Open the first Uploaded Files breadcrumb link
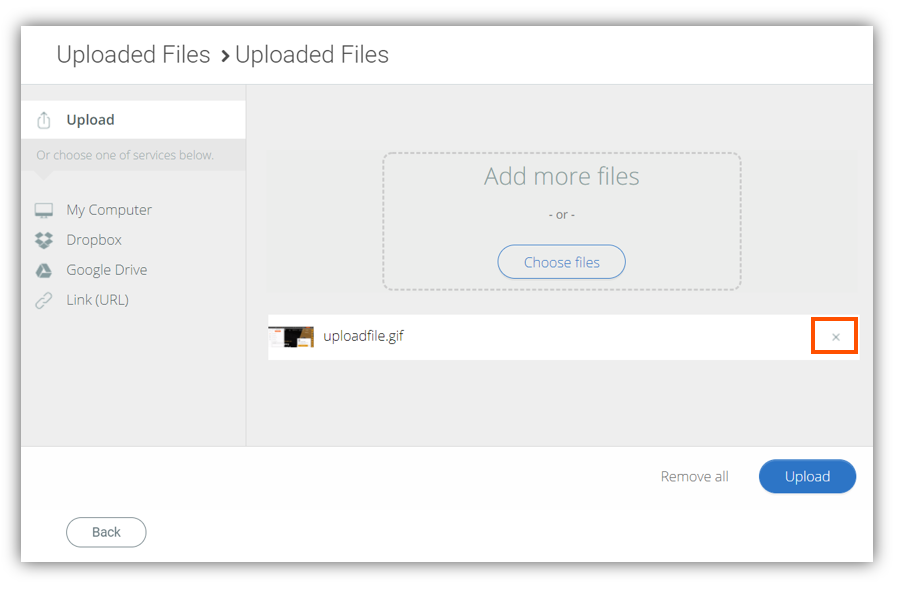The height and width of the screenshot is (596, 900). click(133, 55)
